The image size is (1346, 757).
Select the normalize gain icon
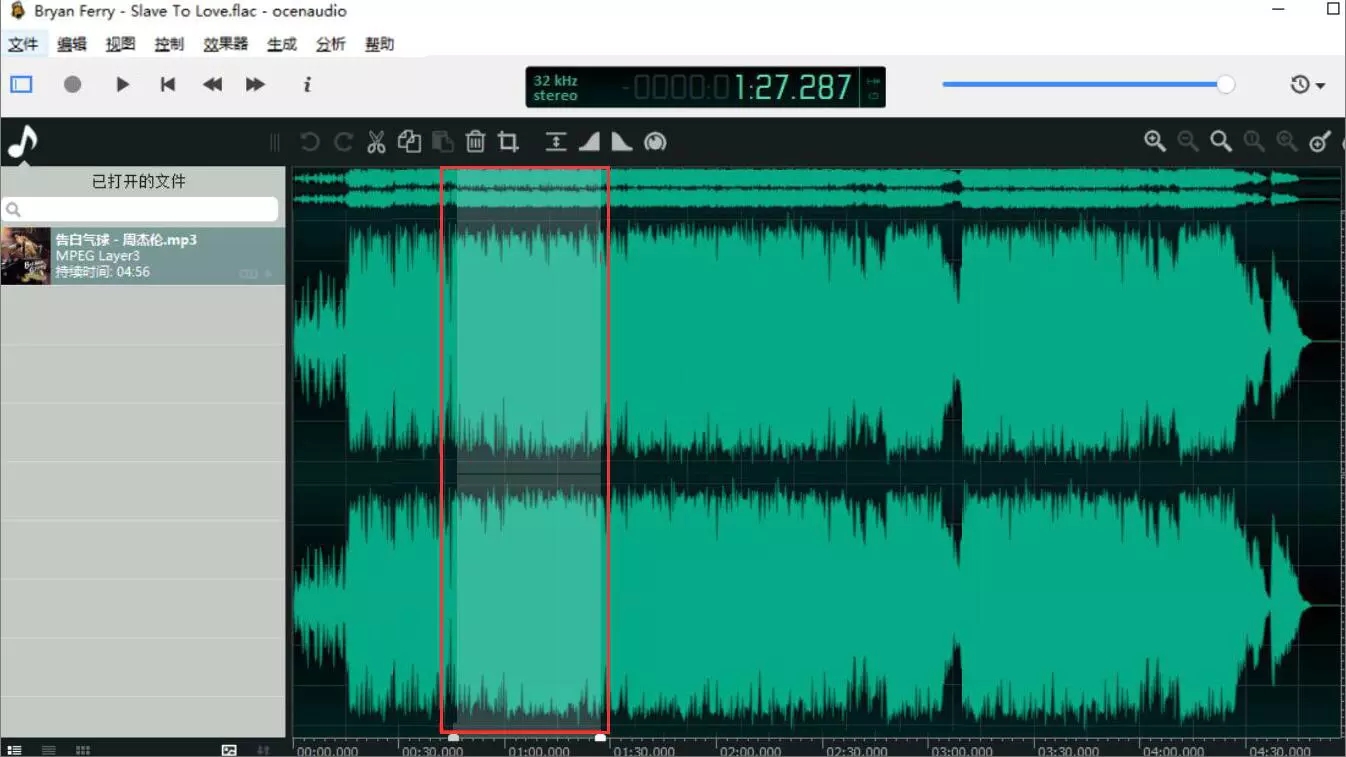pos(656,141)
